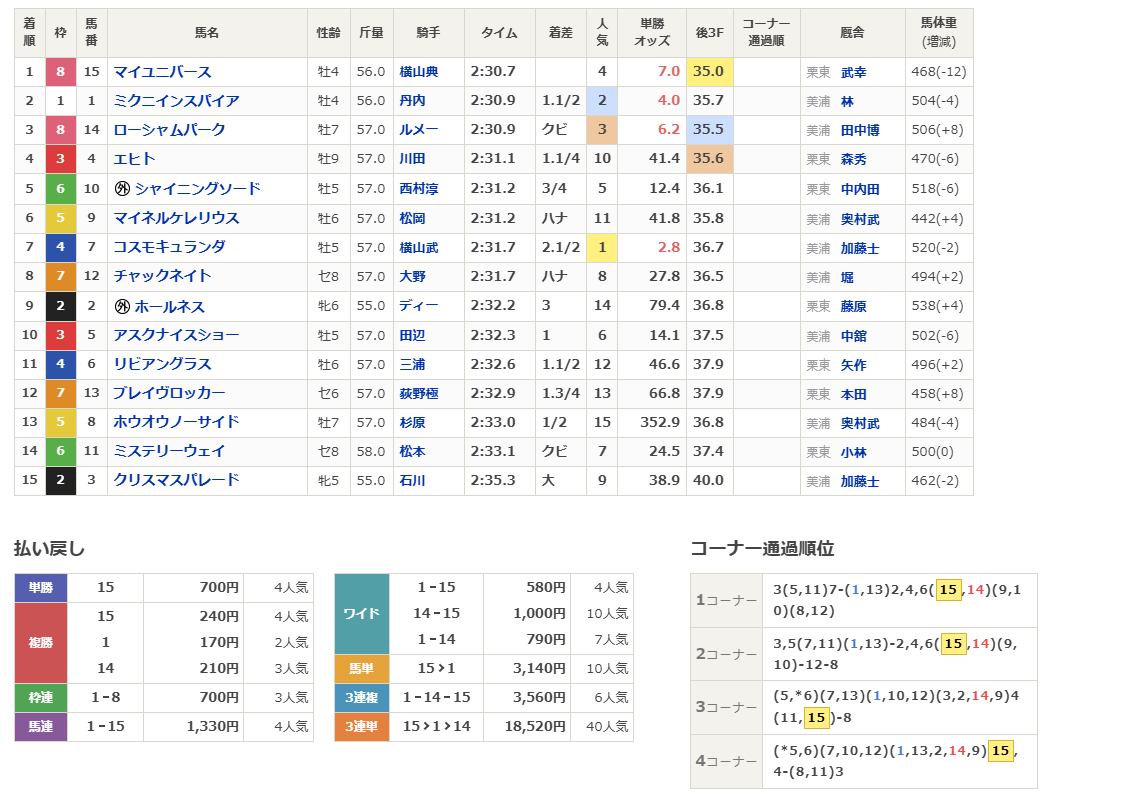Click jockey name 西村淳

[419, 189]
